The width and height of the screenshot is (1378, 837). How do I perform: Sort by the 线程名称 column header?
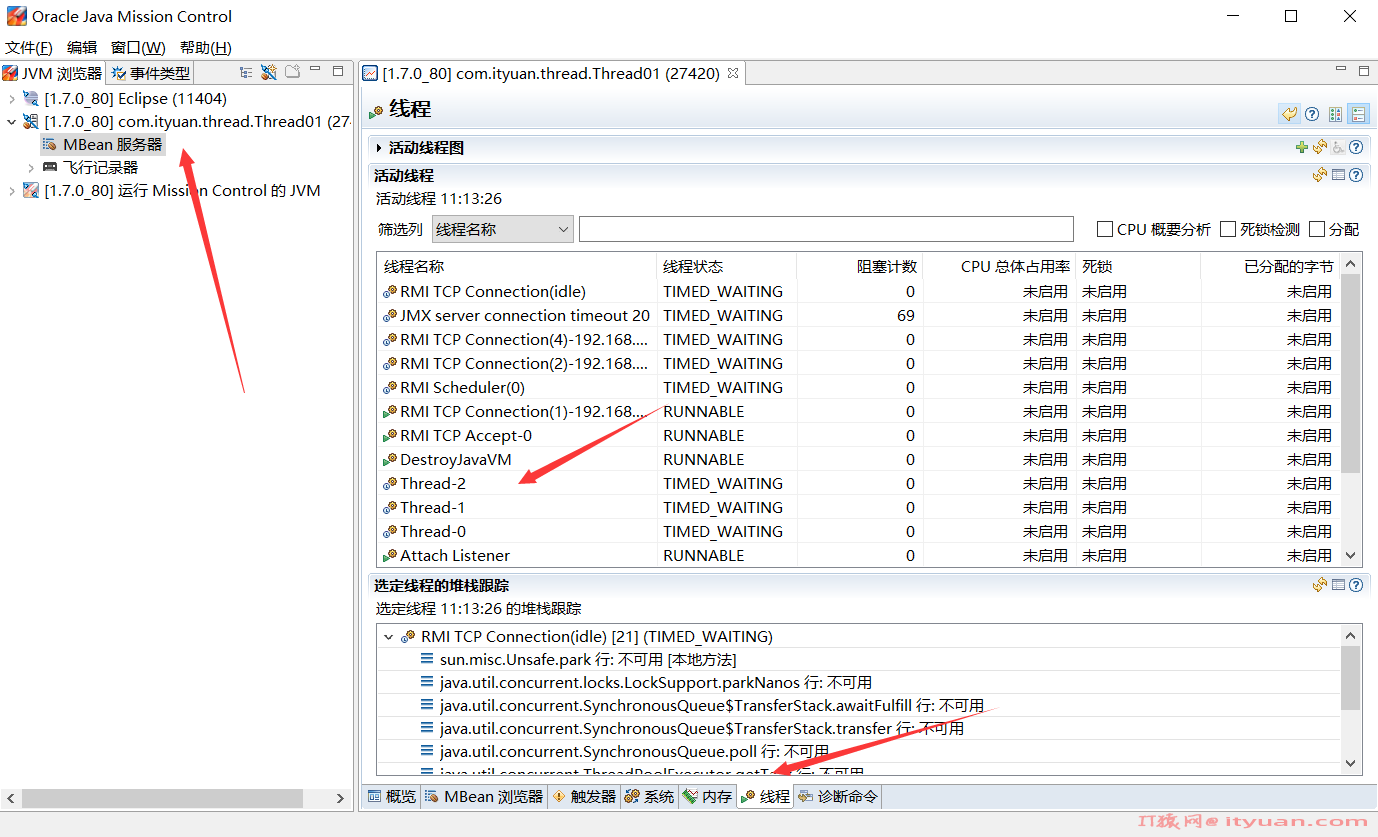pos(517,267)
